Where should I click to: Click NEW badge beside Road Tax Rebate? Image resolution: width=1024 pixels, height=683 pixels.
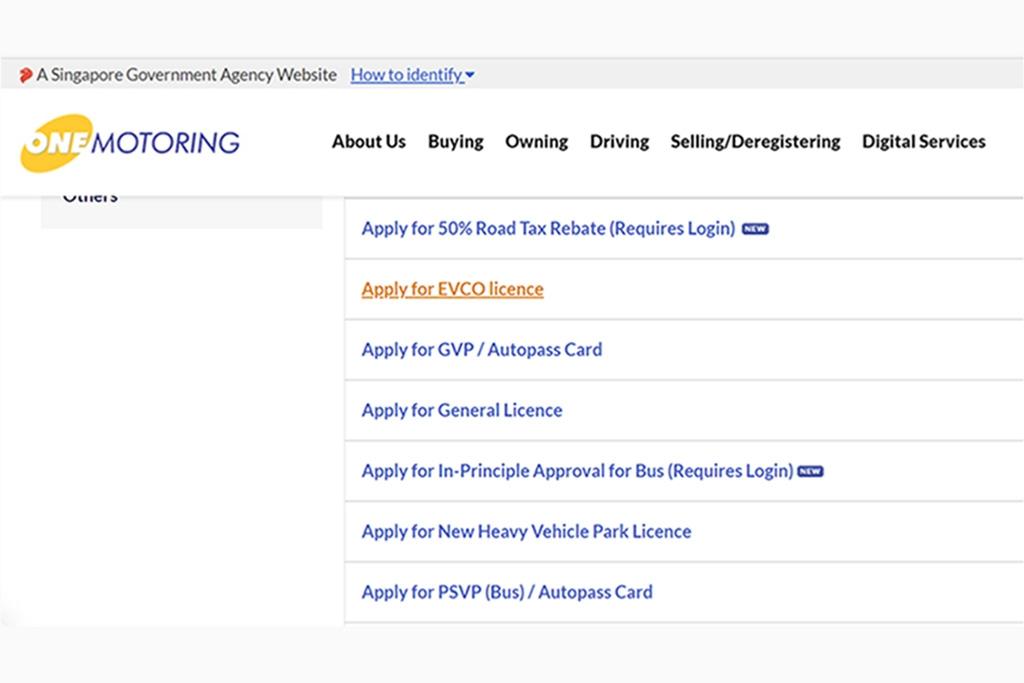click(x=755, y=229)
